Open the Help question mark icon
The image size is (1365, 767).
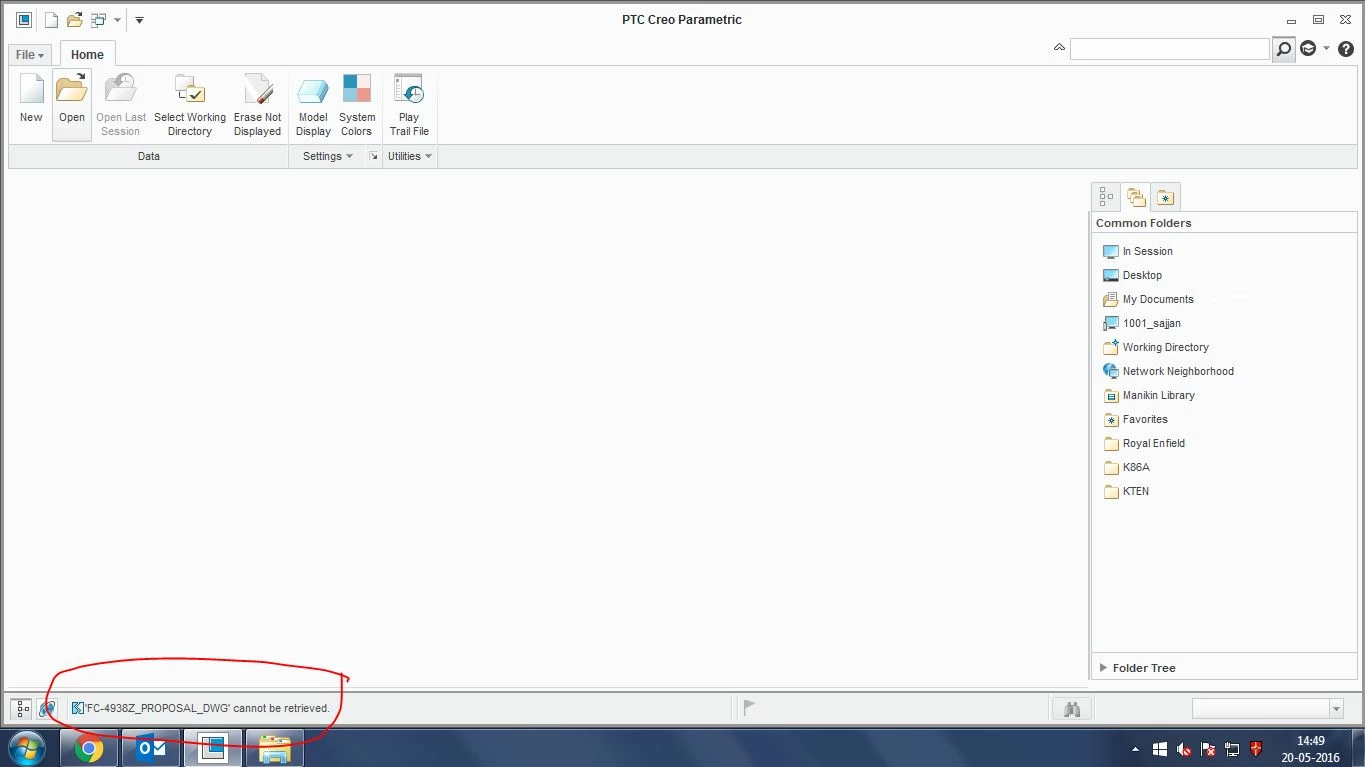coord(1346,49)
